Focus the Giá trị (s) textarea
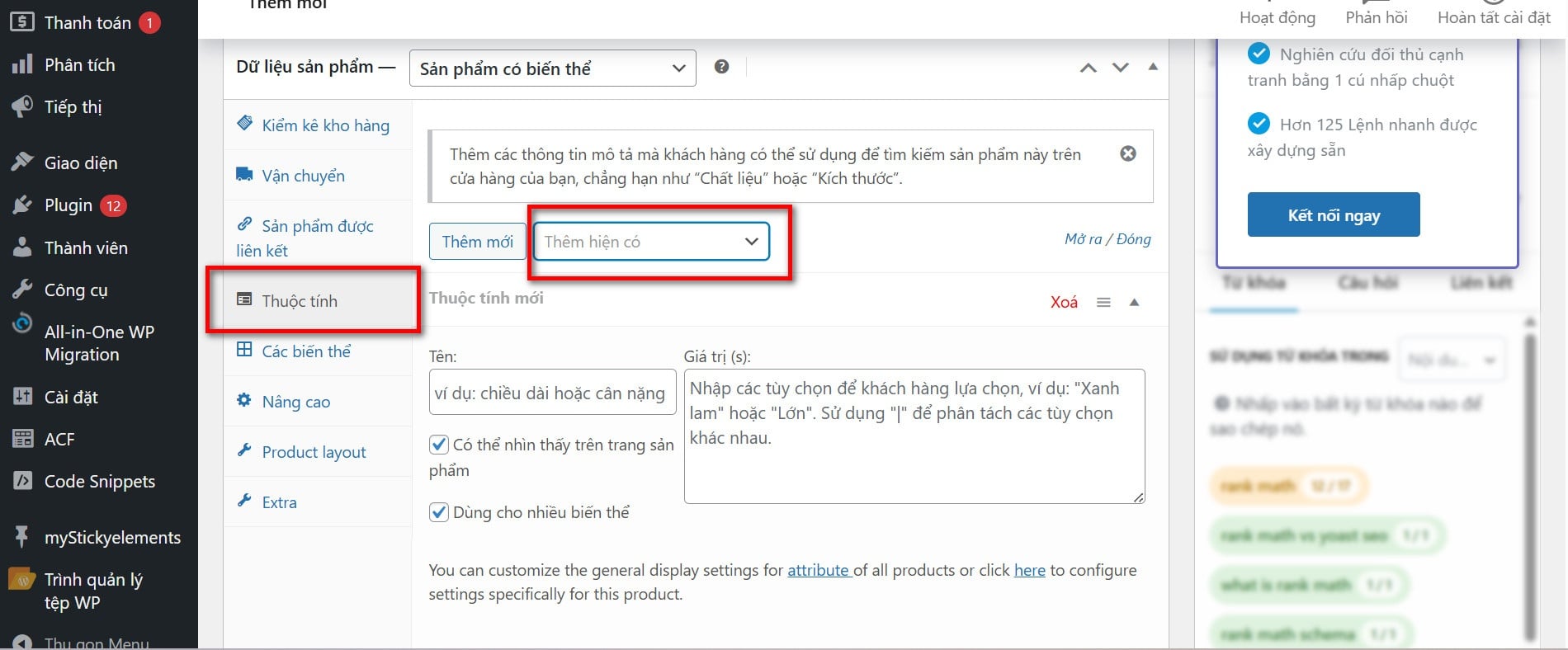 [x=914, y=436]
